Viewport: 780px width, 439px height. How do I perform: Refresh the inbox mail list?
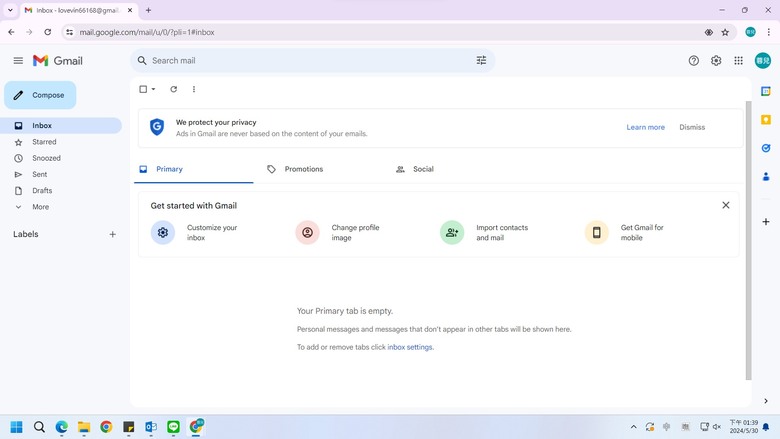pyautogui.click(x=174, y=89)
